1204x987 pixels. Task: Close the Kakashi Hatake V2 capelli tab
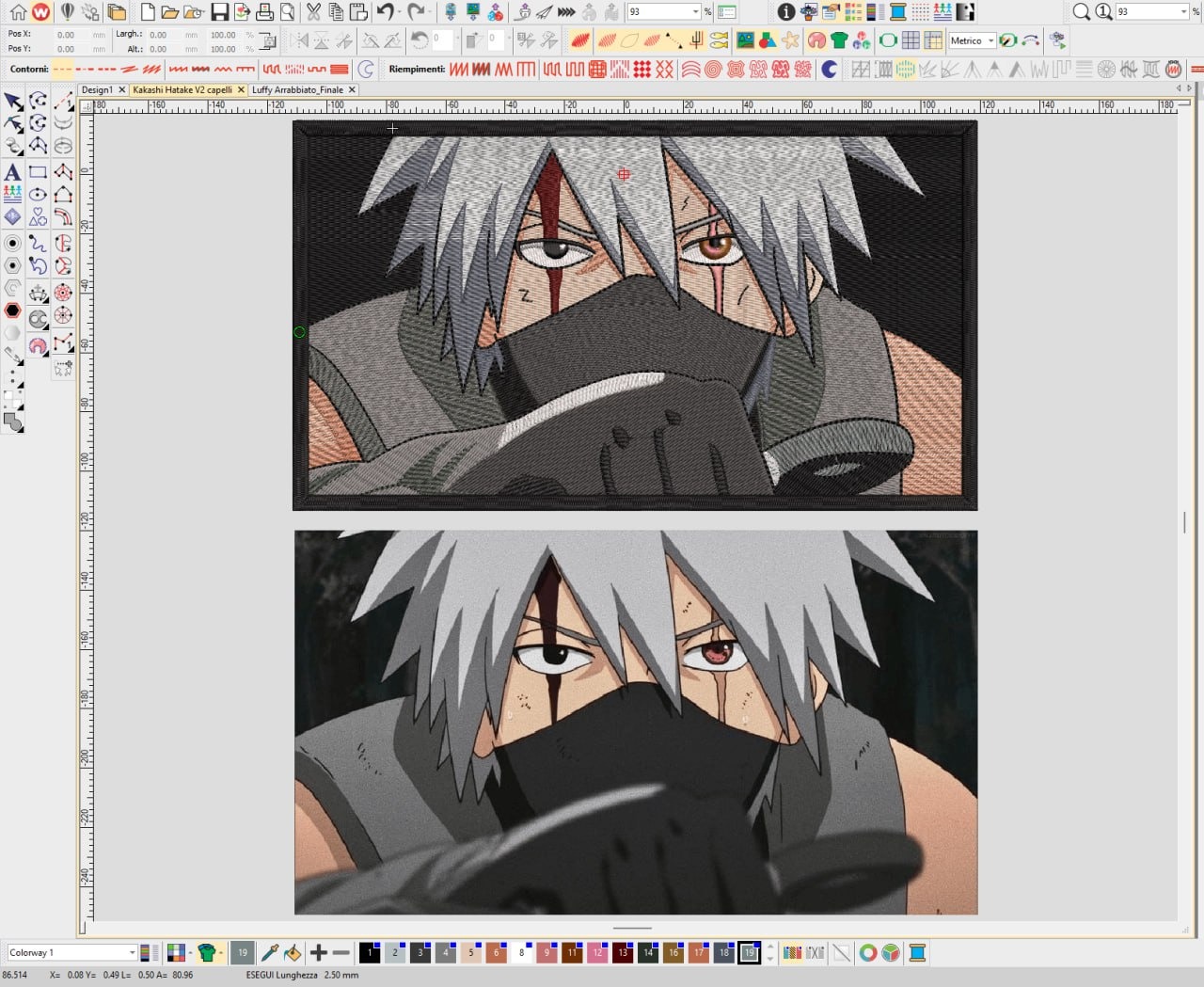point(242,89)
